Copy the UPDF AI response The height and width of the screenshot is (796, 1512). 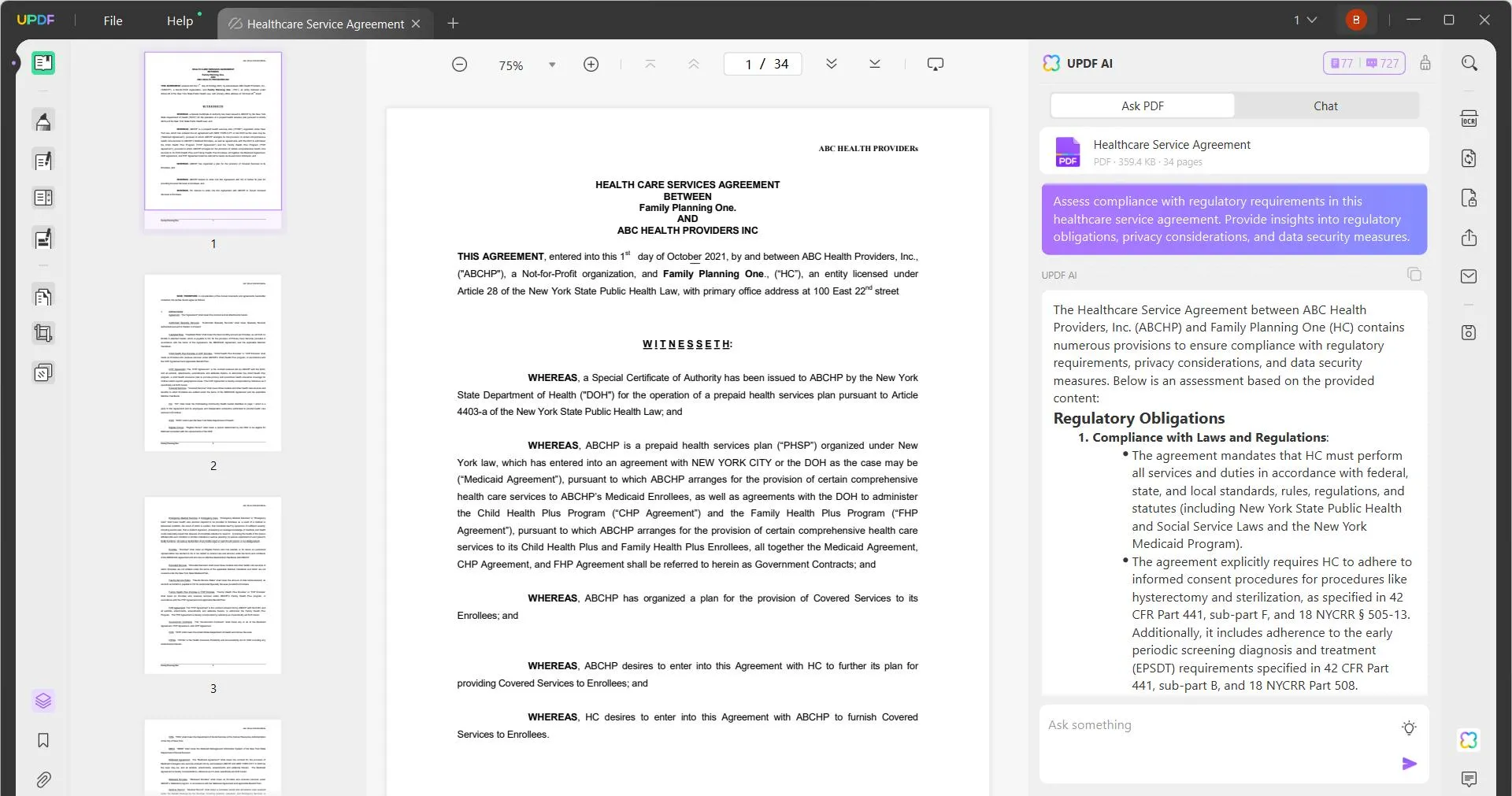tap(1415, 274)
